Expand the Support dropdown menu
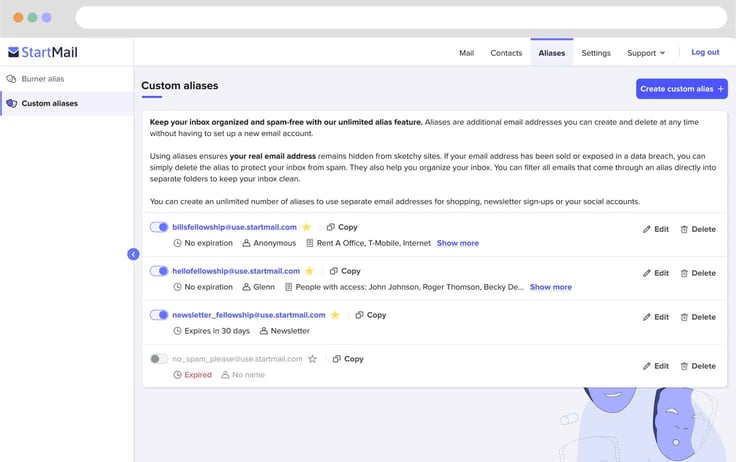The height and width of the screenshot is (462, 736). click(646, 53)
